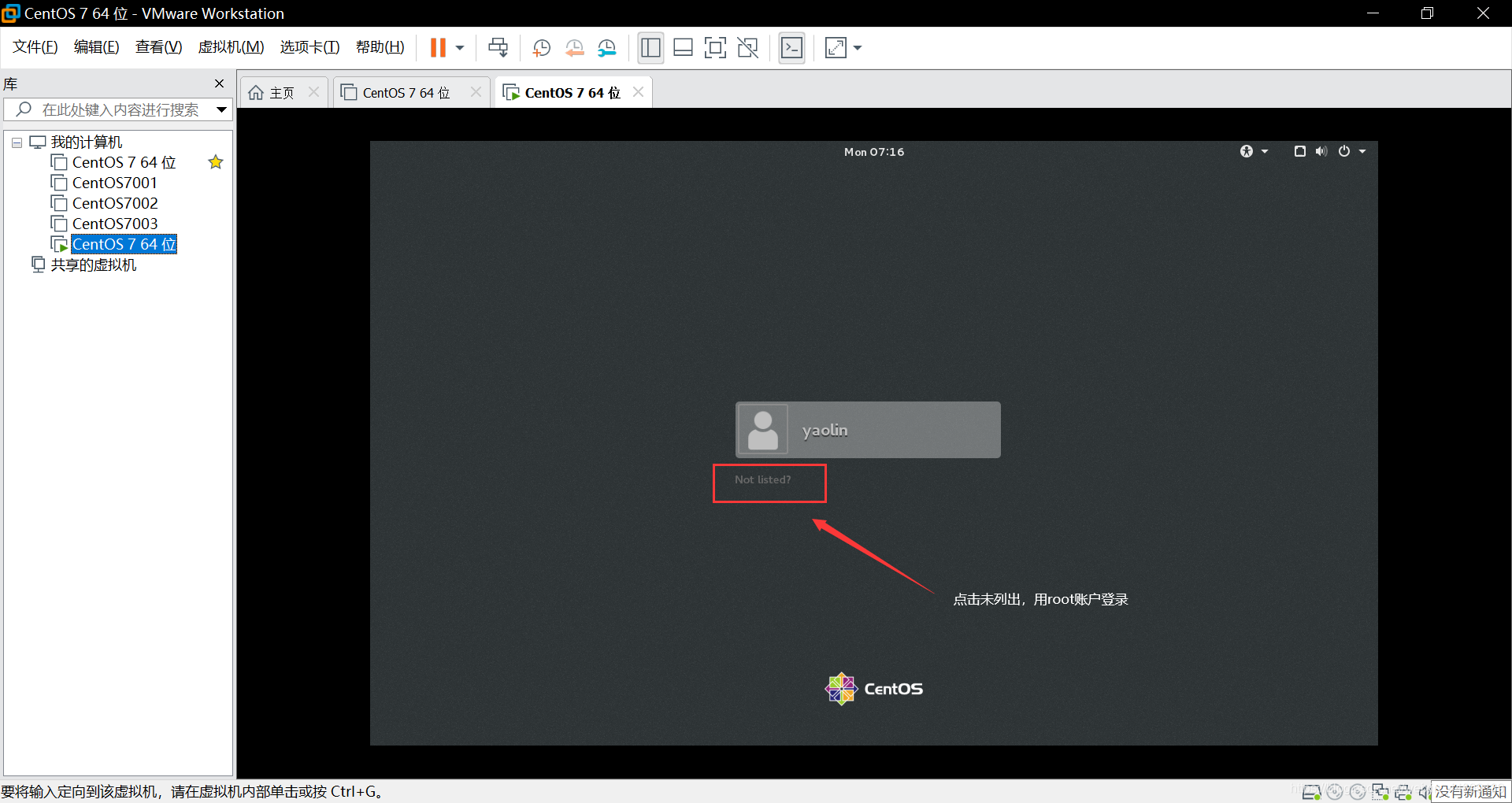1512x803 pixels.
Task: Pause the virtual machine with the orange button
Action: tap(438, 48)
